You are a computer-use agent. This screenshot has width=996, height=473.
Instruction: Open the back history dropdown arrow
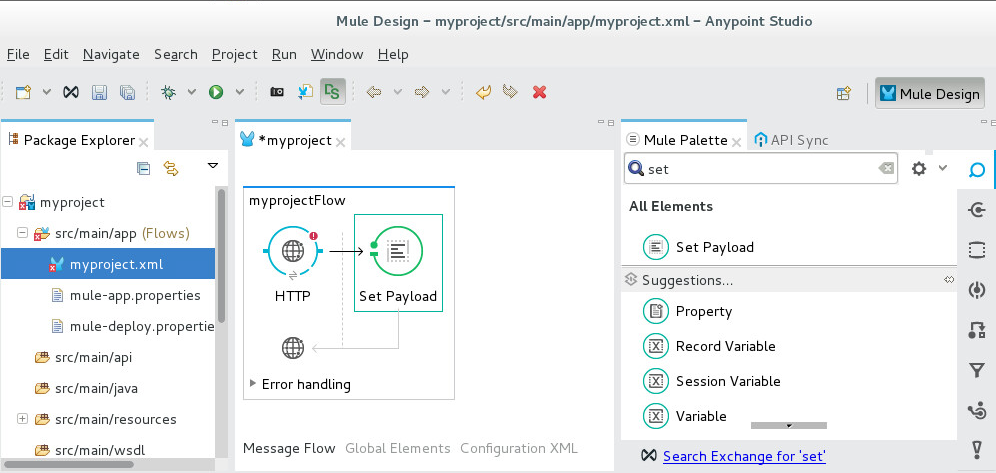click(x=398, y=93)
